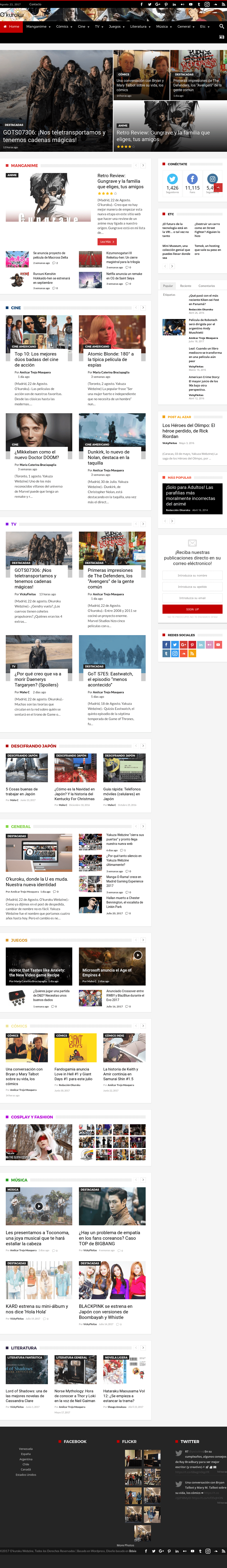This screenshot has height=1568, width=227.
Task: Open 'Retro Review: Gungrave' slider headline
Action: coord(163,136)
